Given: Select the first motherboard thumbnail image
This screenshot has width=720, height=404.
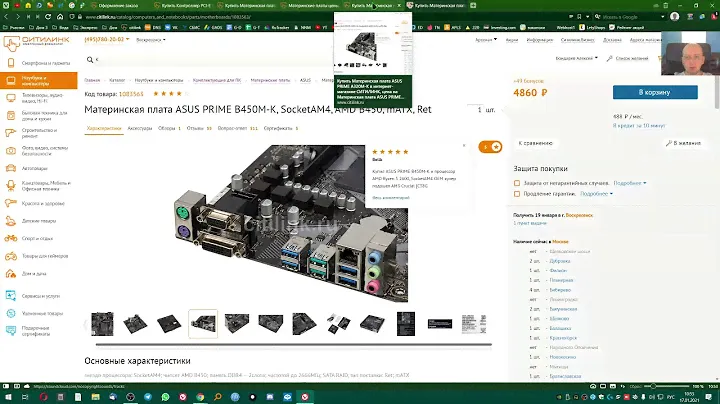Looking at the screenshot, I should coord(102,323).
